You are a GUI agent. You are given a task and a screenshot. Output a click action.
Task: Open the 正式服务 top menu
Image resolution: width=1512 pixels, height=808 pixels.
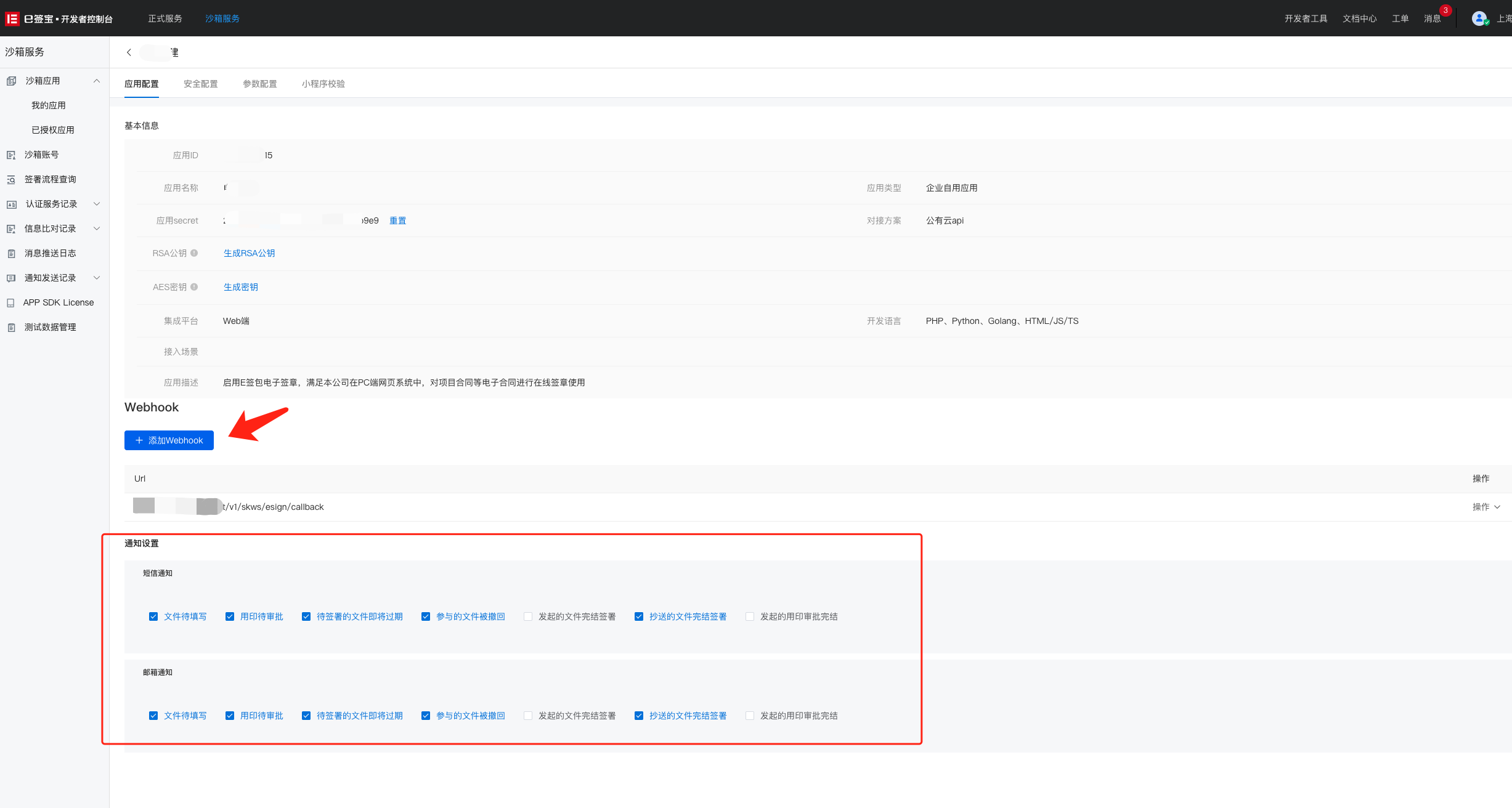[165, 18]
